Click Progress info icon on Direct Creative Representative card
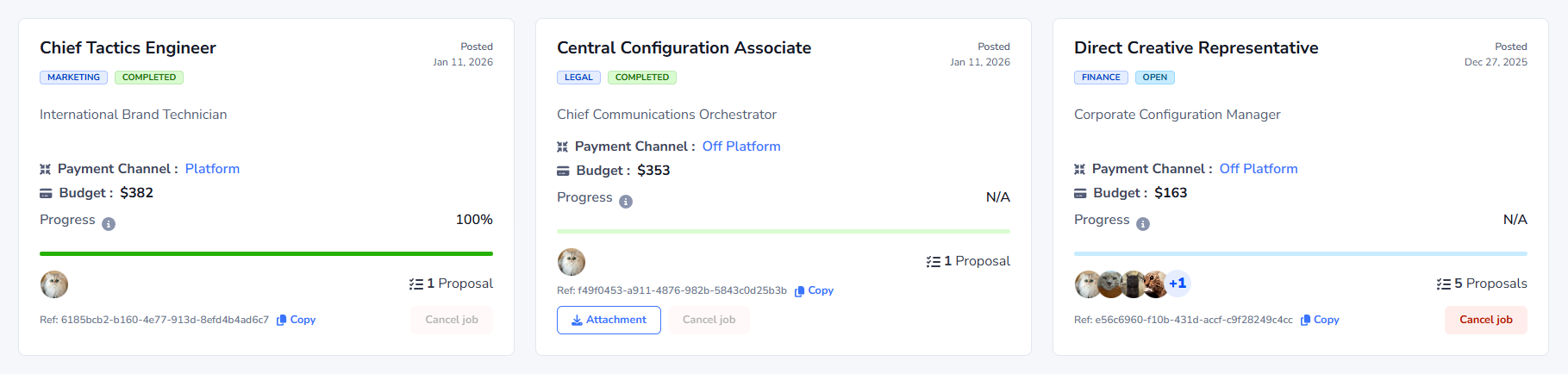1568x374 pixels. (x=1143, y=224)
